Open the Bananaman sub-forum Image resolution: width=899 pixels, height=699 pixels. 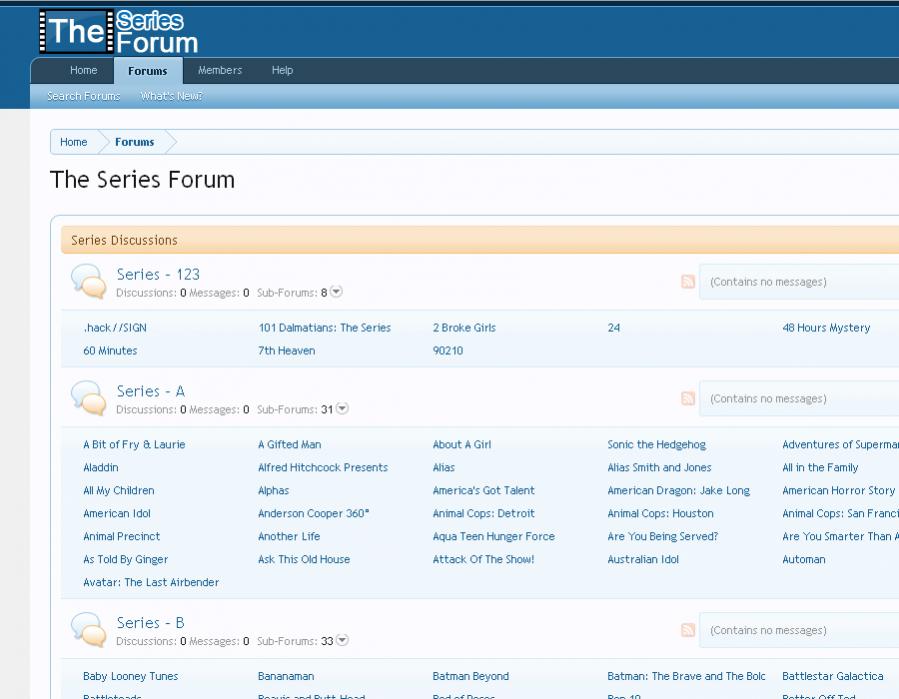(286, 676)
